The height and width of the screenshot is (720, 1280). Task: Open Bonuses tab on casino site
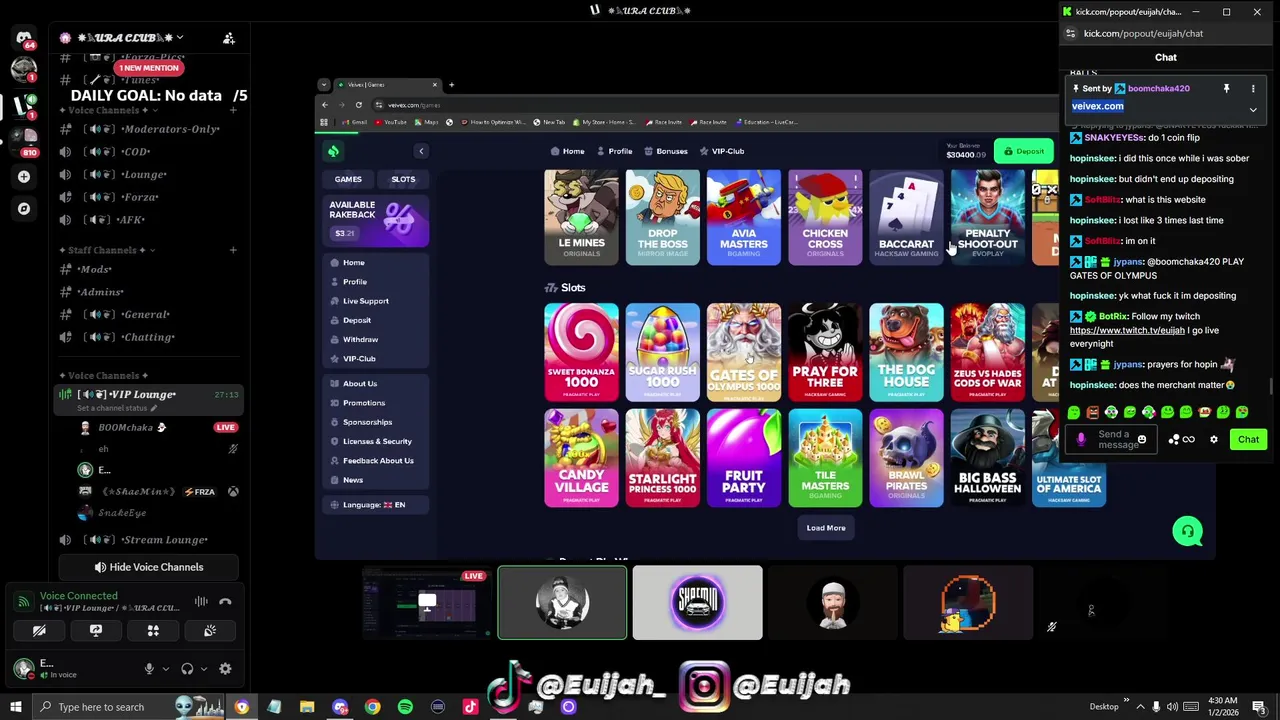click(x=665, y=151)
